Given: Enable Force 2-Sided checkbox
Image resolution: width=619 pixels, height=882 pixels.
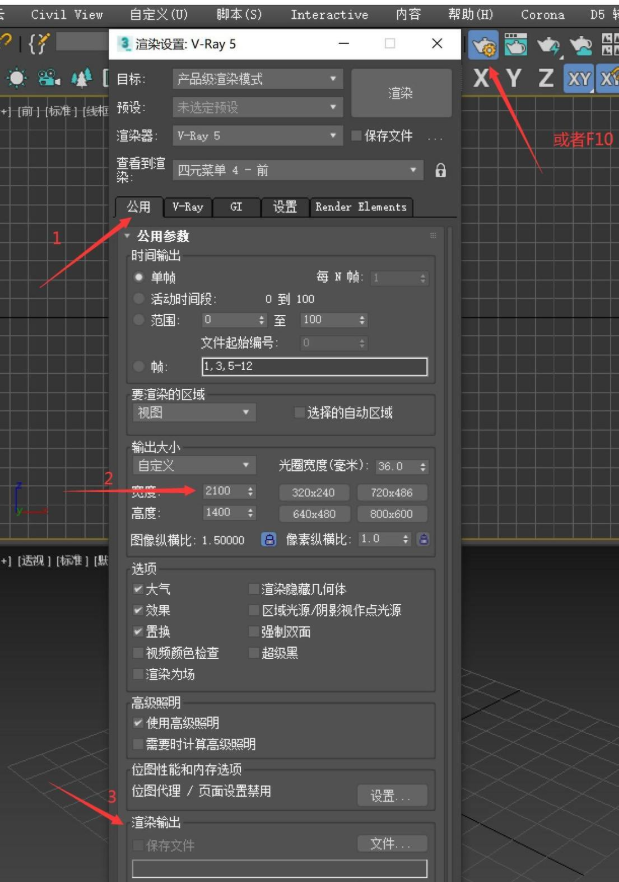Looking at the screenshot, I should 254,632.
